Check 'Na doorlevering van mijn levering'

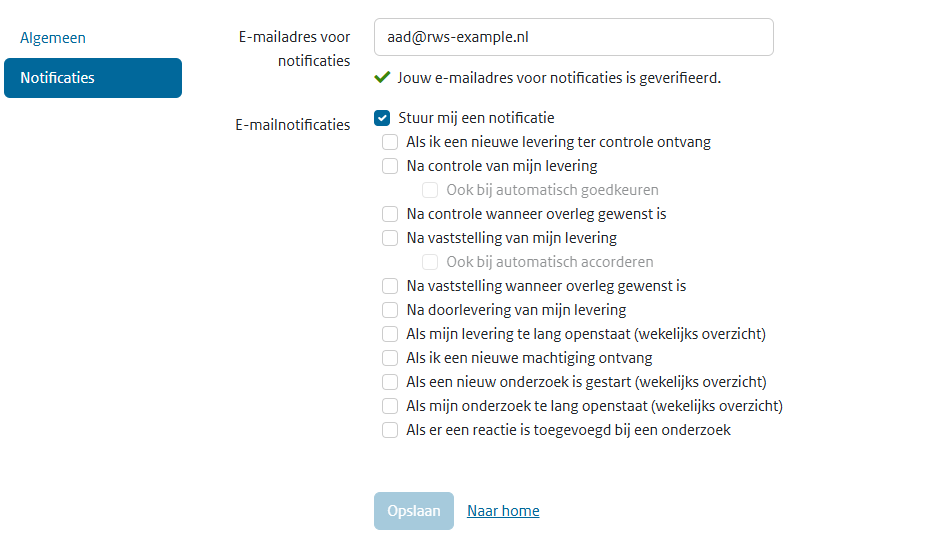(390, 310)
